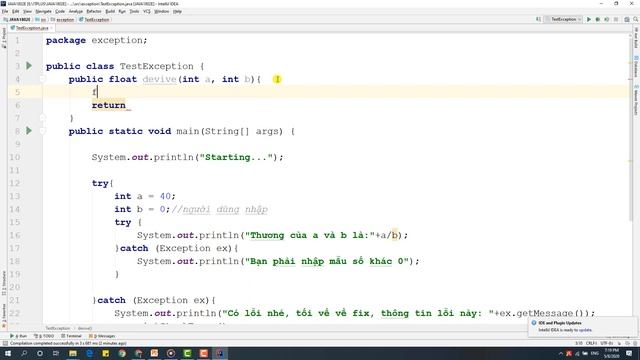Open Windows Action Center notifications
640x360 pixels.
pyautogui.click(x=629, y=353)
